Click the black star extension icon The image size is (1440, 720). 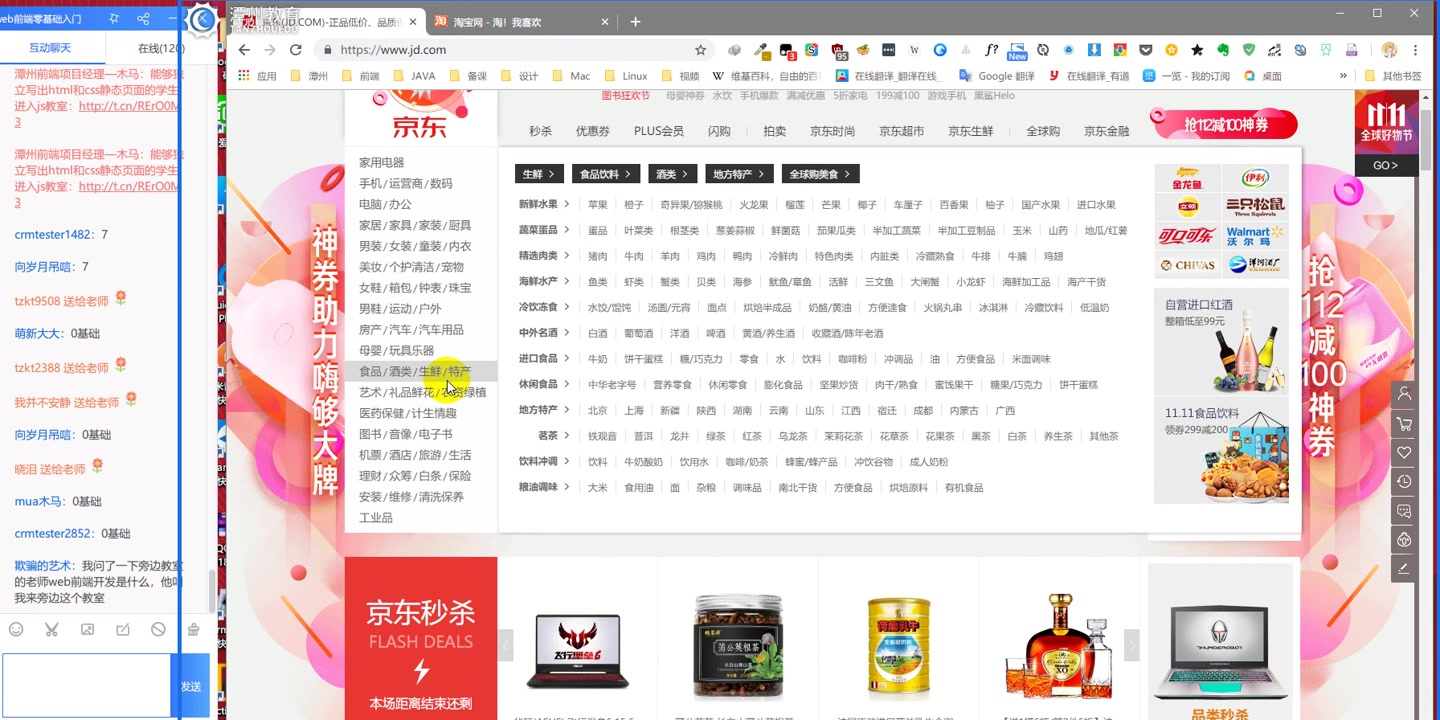[x=1197, y=50]
